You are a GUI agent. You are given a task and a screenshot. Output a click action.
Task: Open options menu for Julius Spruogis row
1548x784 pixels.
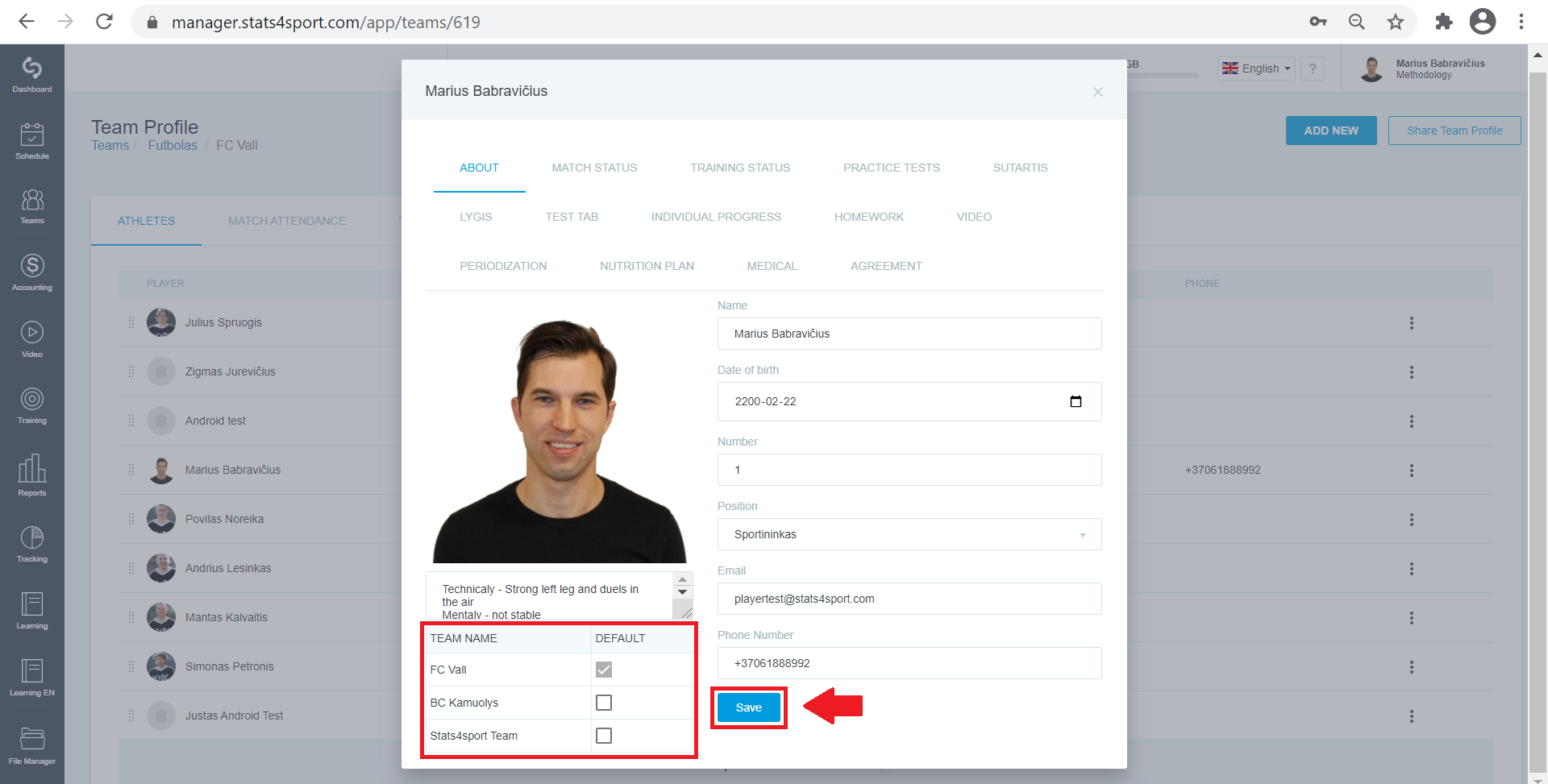point(1411,323)
